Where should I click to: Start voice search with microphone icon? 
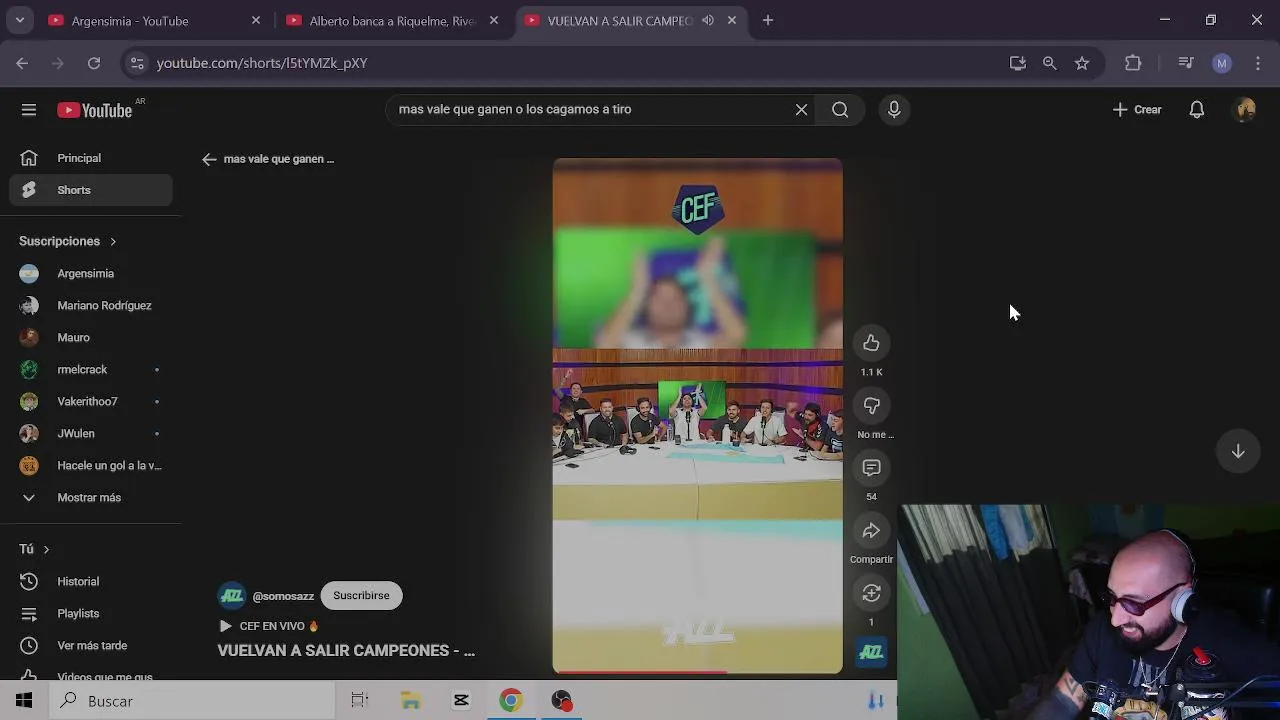click(x=894, y=110)
